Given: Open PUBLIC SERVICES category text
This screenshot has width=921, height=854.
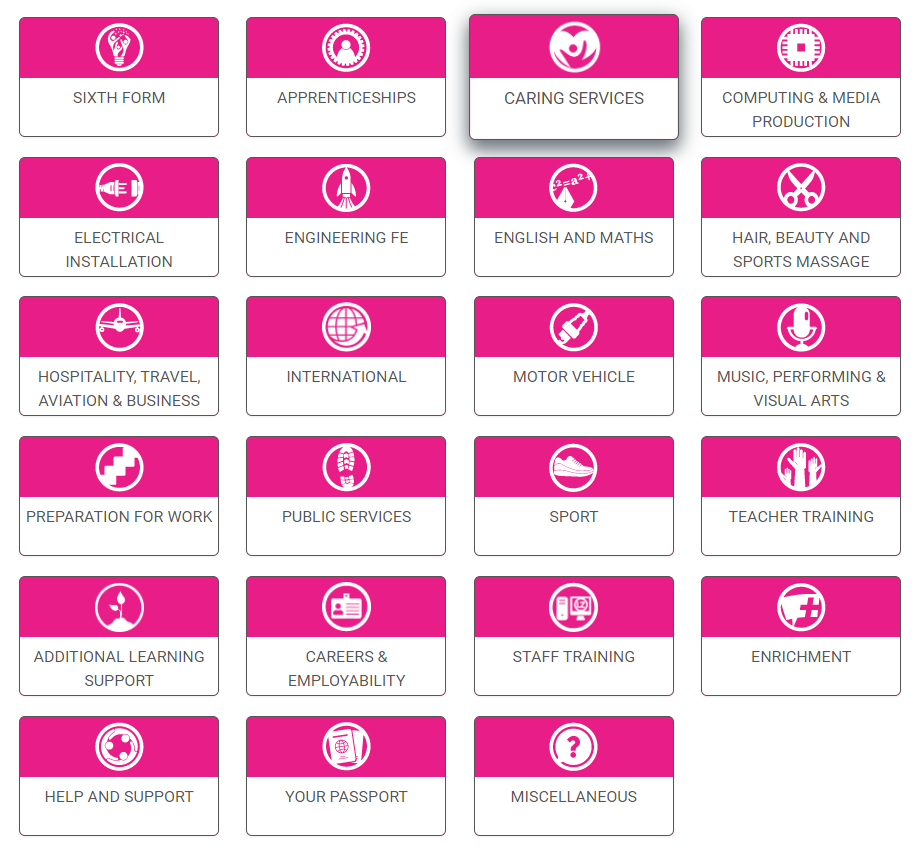Looking at the screenshot, I should point(346,517).
